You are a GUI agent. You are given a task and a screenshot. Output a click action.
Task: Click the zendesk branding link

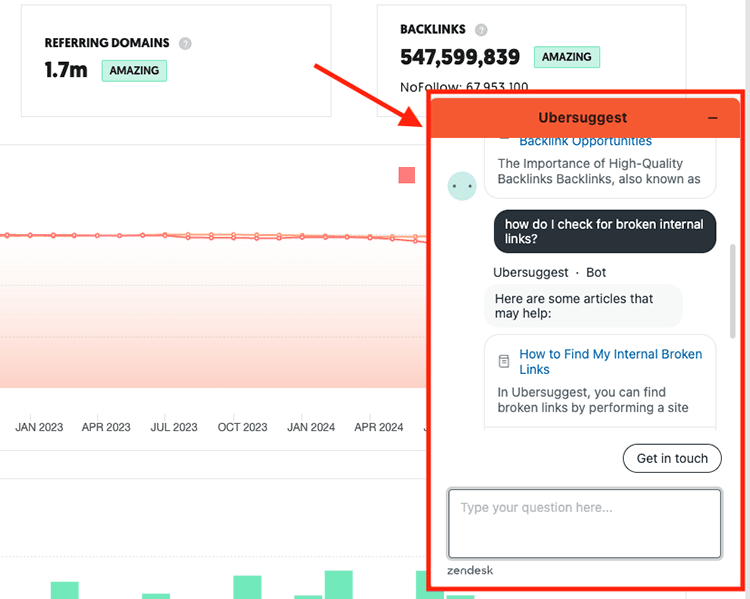[470, 570]
